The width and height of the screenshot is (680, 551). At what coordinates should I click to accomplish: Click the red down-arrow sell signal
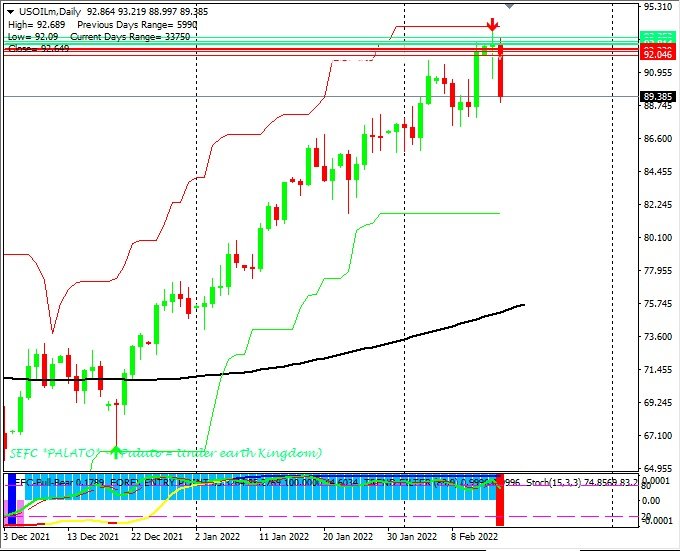[x=492, y=25]
